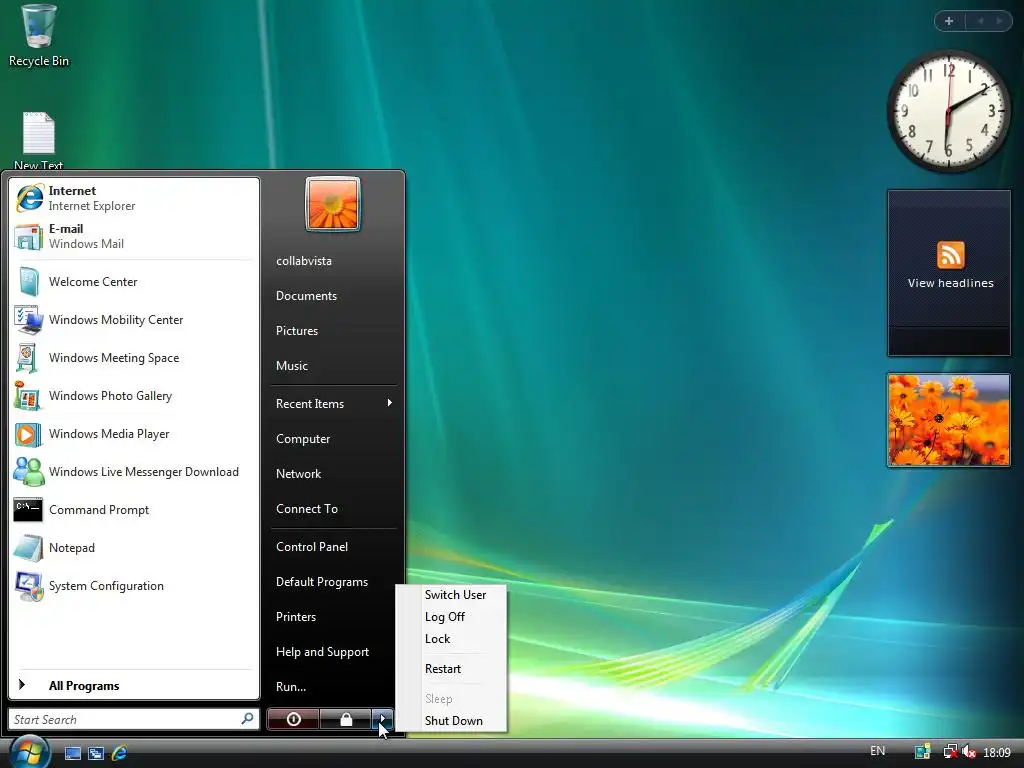Select Switch User from power menu
Image resolution: width=1024 pixels, height=768 pixels.
455,595
